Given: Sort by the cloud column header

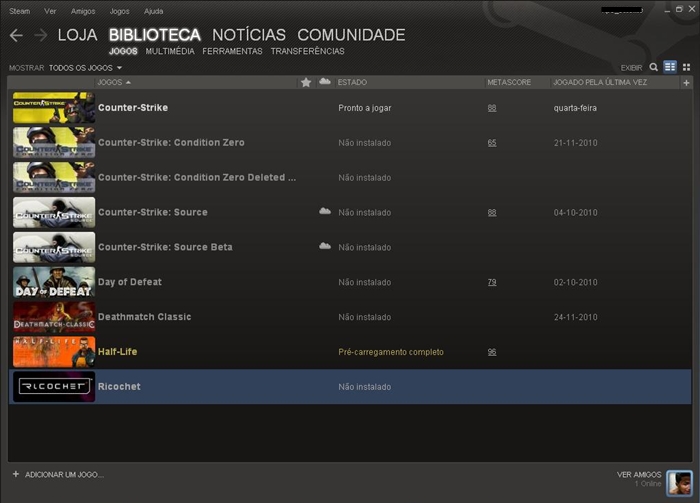Looking at the screenshot, I should click(325, 81).
